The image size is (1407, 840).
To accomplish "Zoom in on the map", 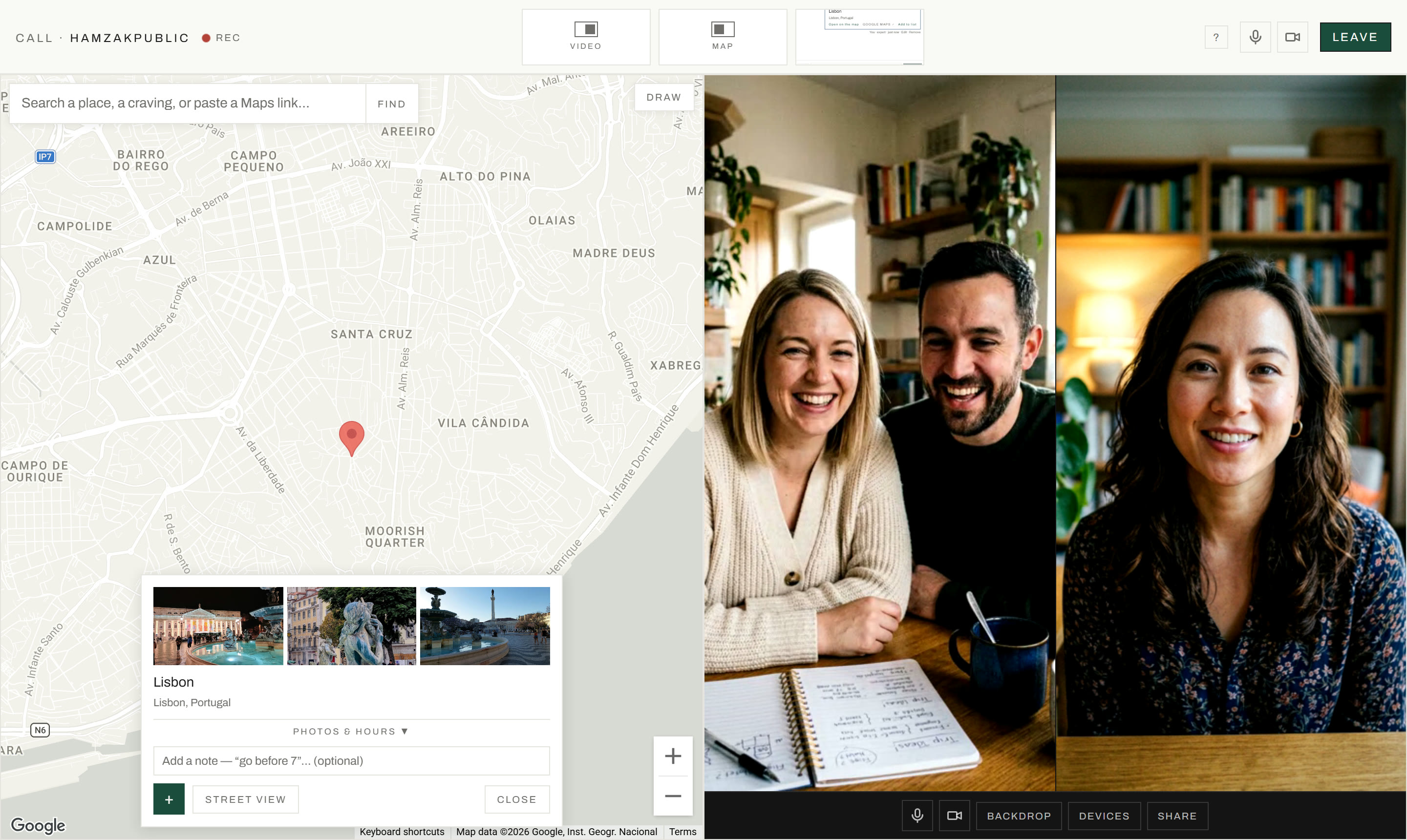I will 673,756.
